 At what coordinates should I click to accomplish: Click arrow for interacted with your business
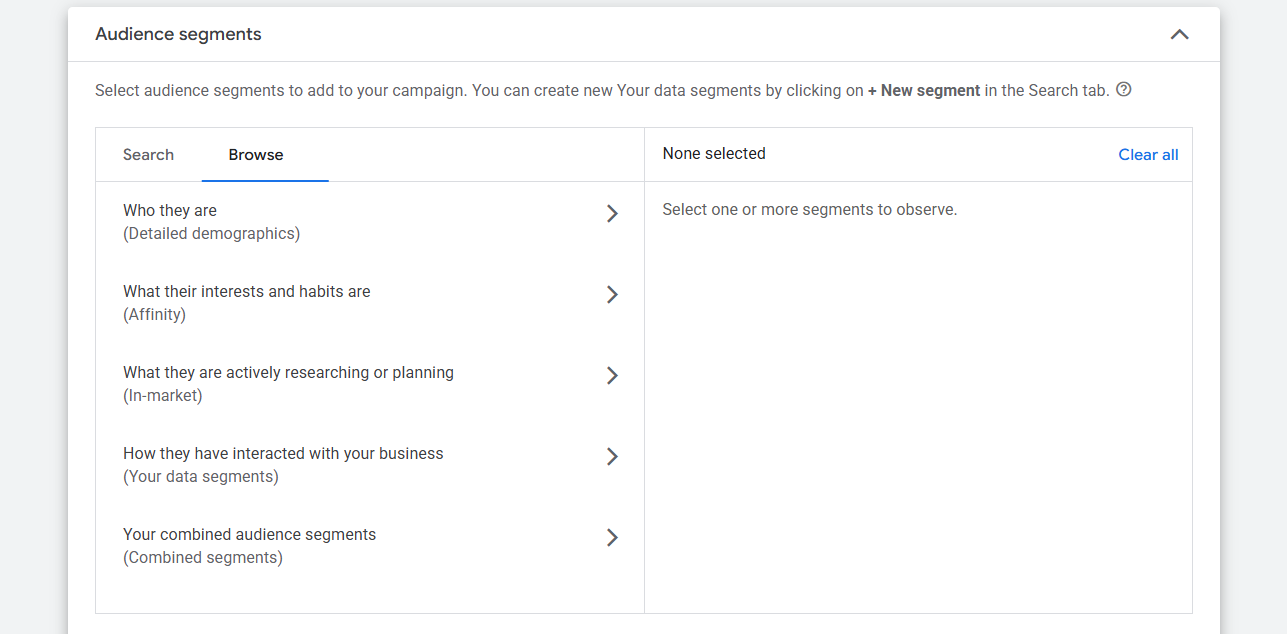tap(612, 457)
